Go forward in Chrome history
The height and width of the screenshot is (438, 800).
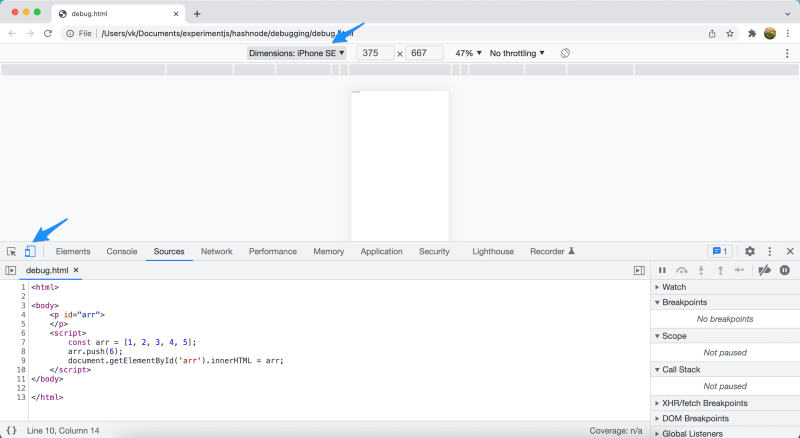point(30,34)
